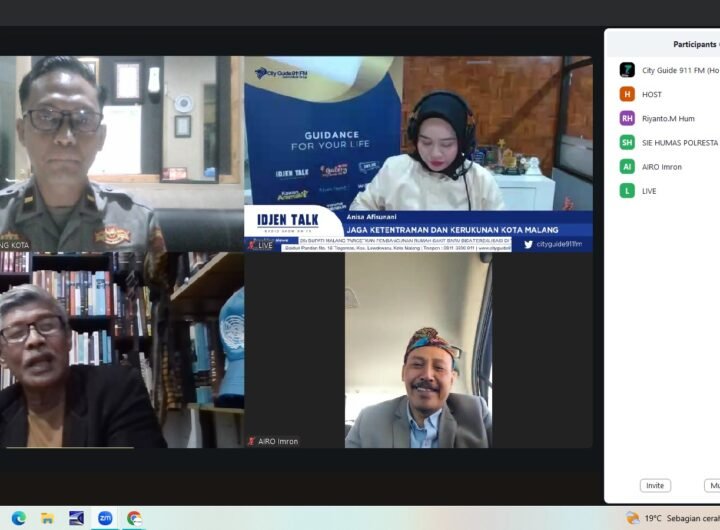Click the Mute button at panel bottom

tap(712, 485)
